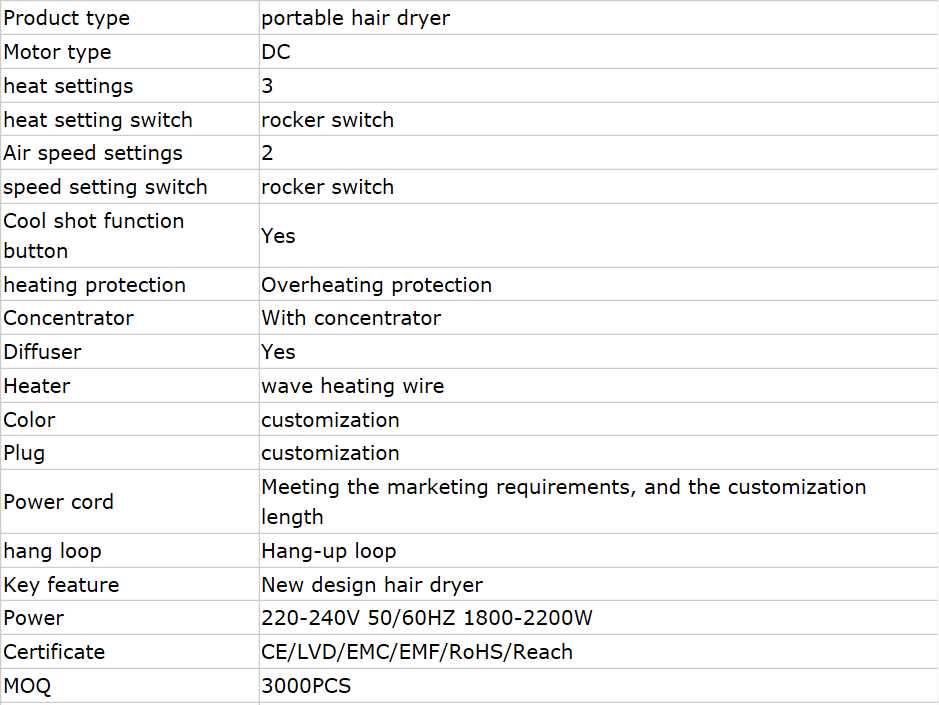Click the 'Air speed settings' cell
939x705 pixels.
pyautogui.click(x=93, y=153)
